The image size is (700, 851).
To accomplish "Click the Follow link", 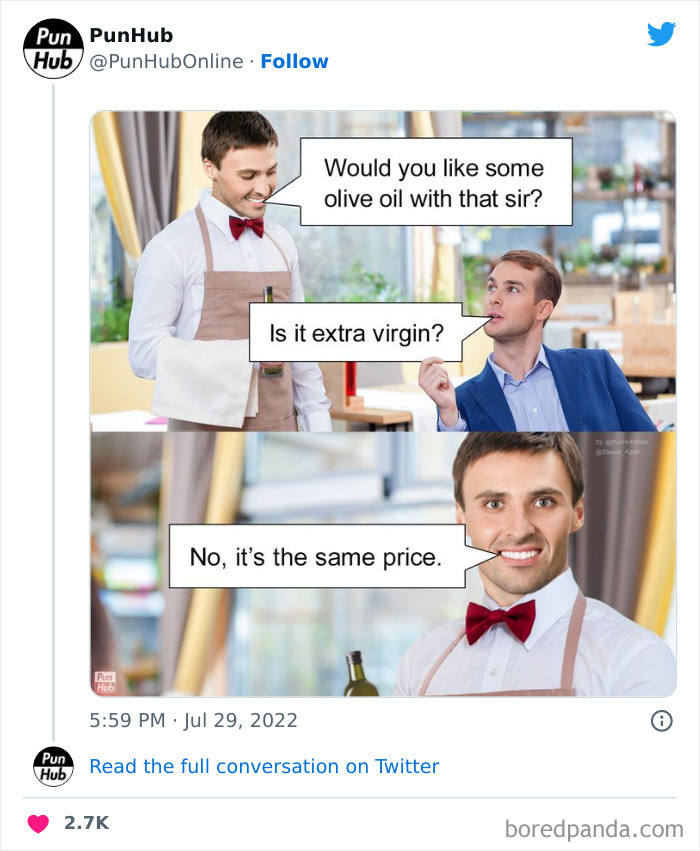I will pos(295,61).
